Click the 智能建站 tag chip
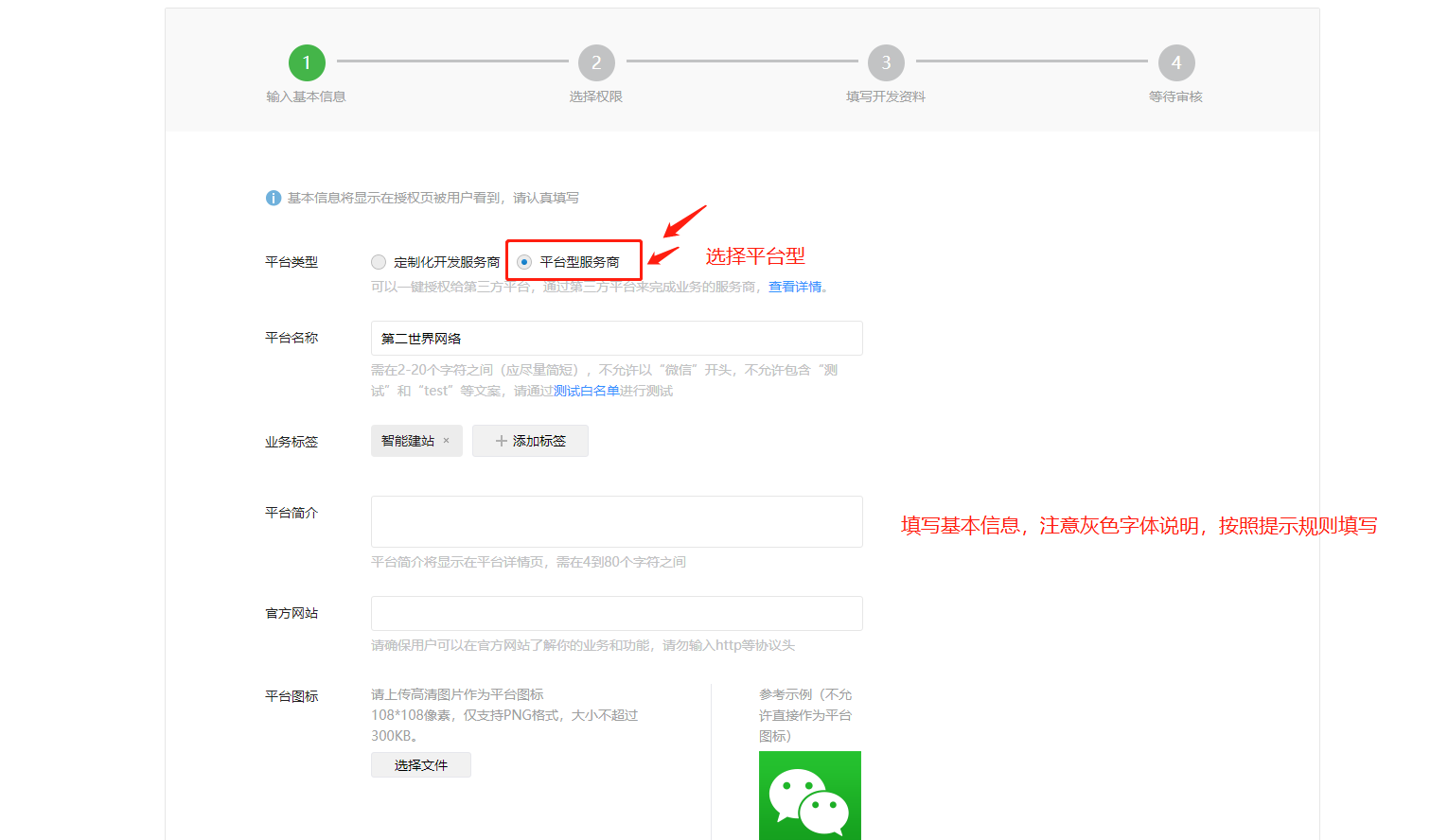1448x840 pixels. pyautogui.click(x=407, y=441)
